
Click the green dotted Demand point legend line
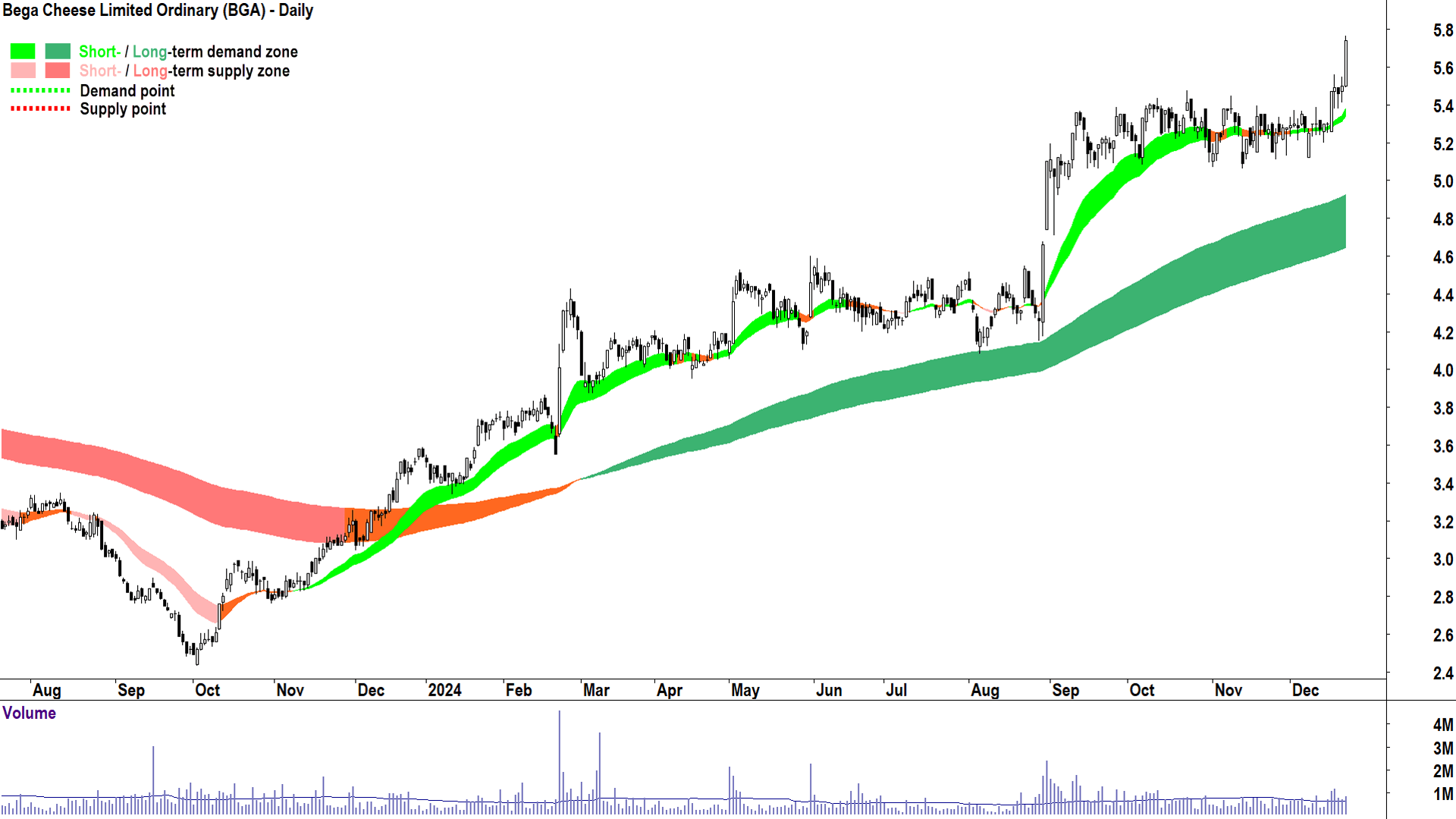tap(40, 90)
